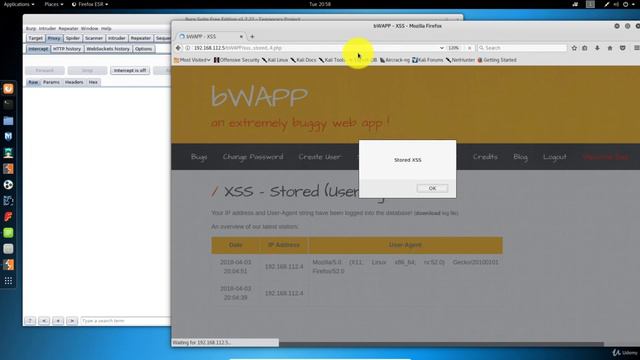Open the Applications menu

point(19,4)
